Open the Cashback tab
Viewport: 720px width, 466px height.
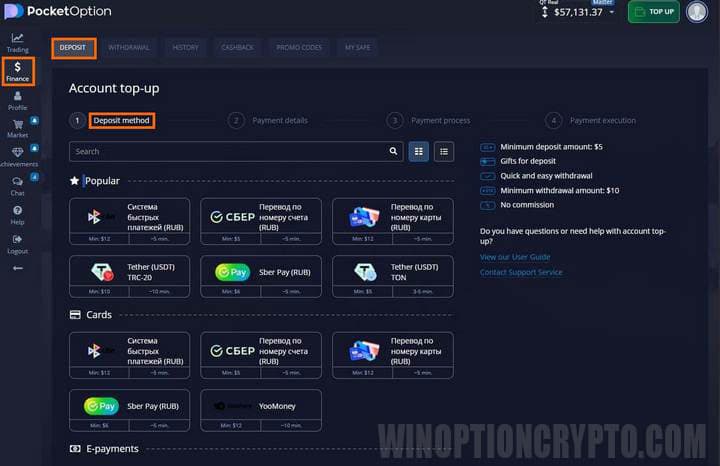tap(238, 47)
